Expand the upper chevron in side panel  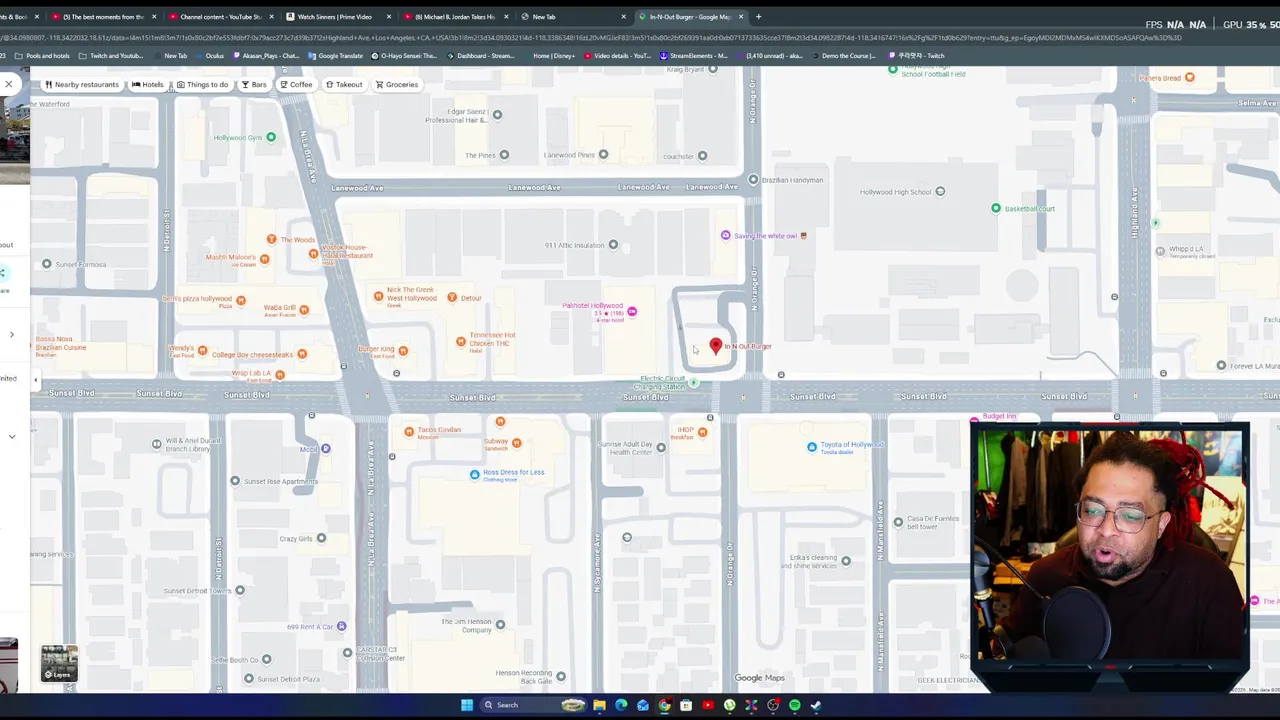point(12,335)
